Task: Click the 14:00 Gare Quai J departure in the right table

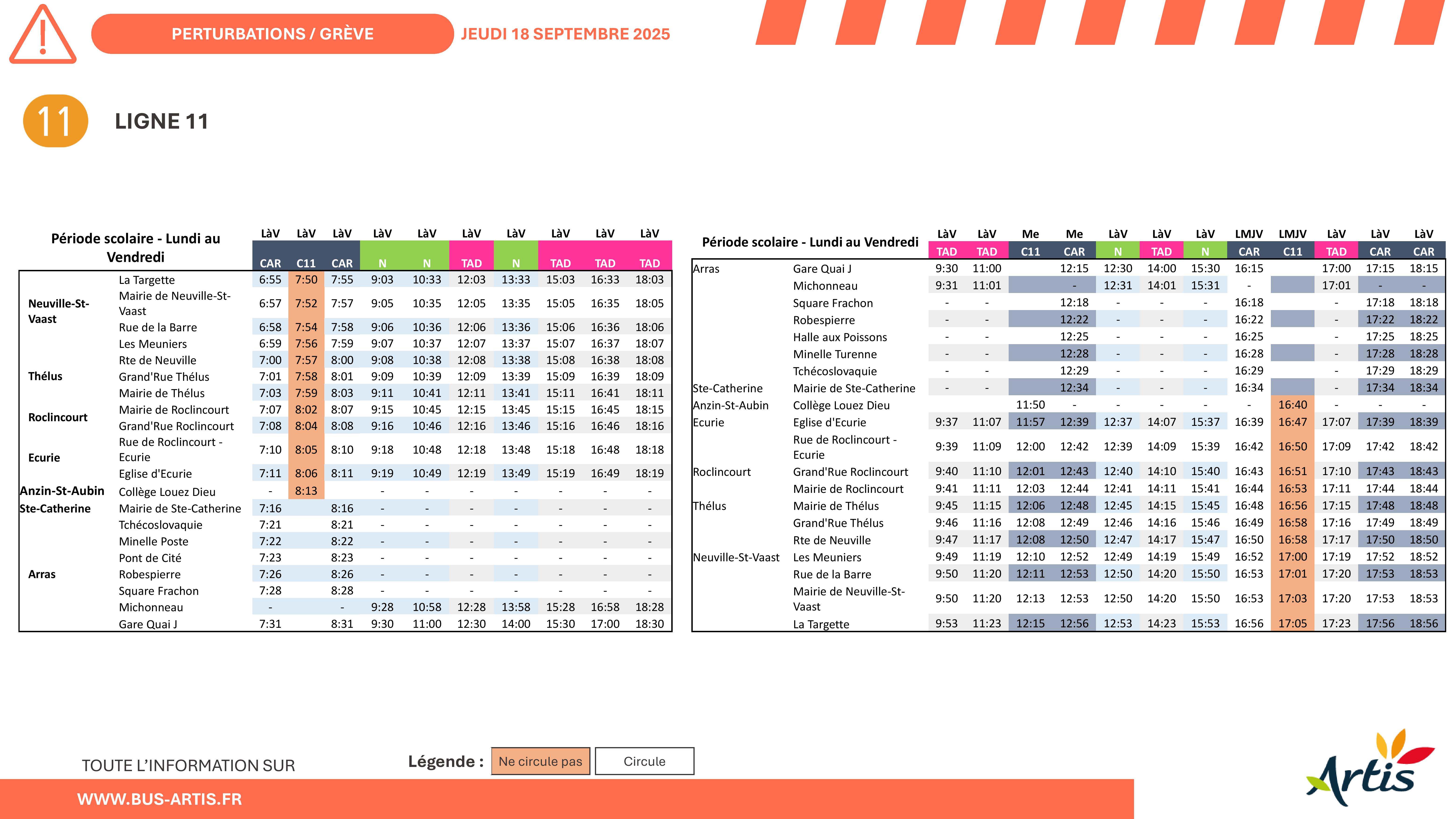Action: click(x=1162, y=268)
